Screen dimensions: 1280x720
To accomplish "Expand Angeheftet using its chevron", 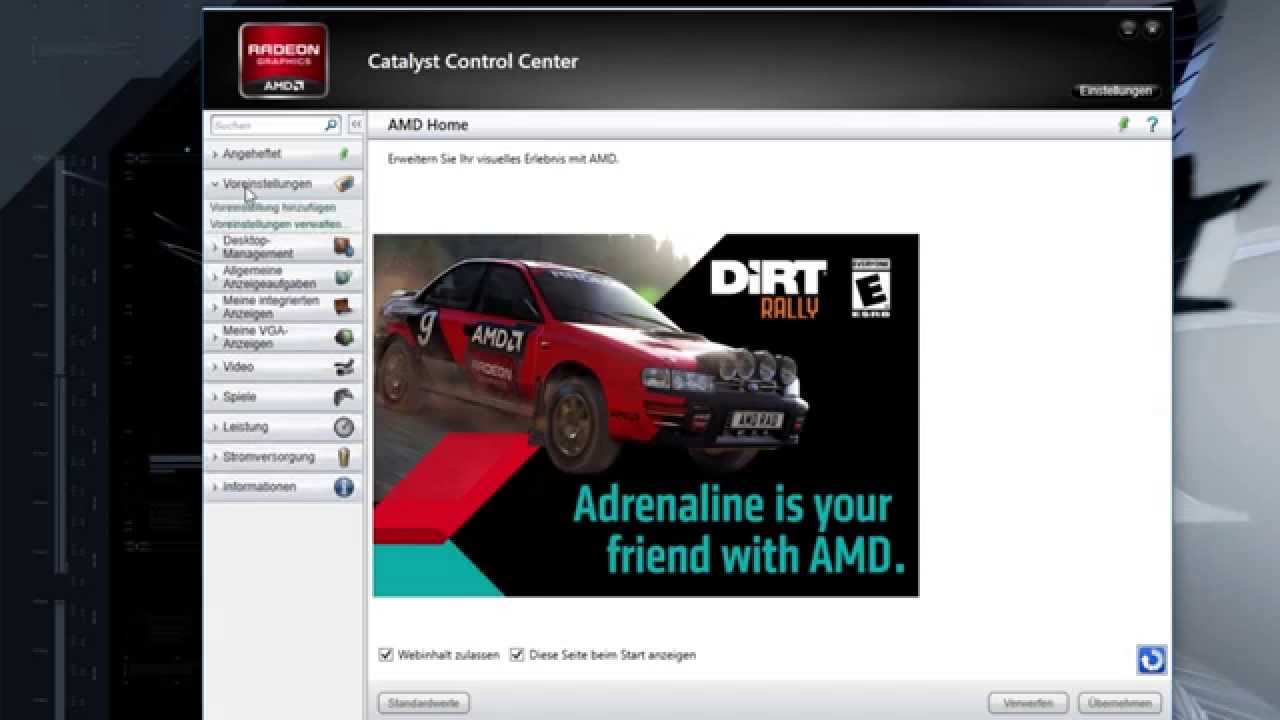I will point(215,154).
